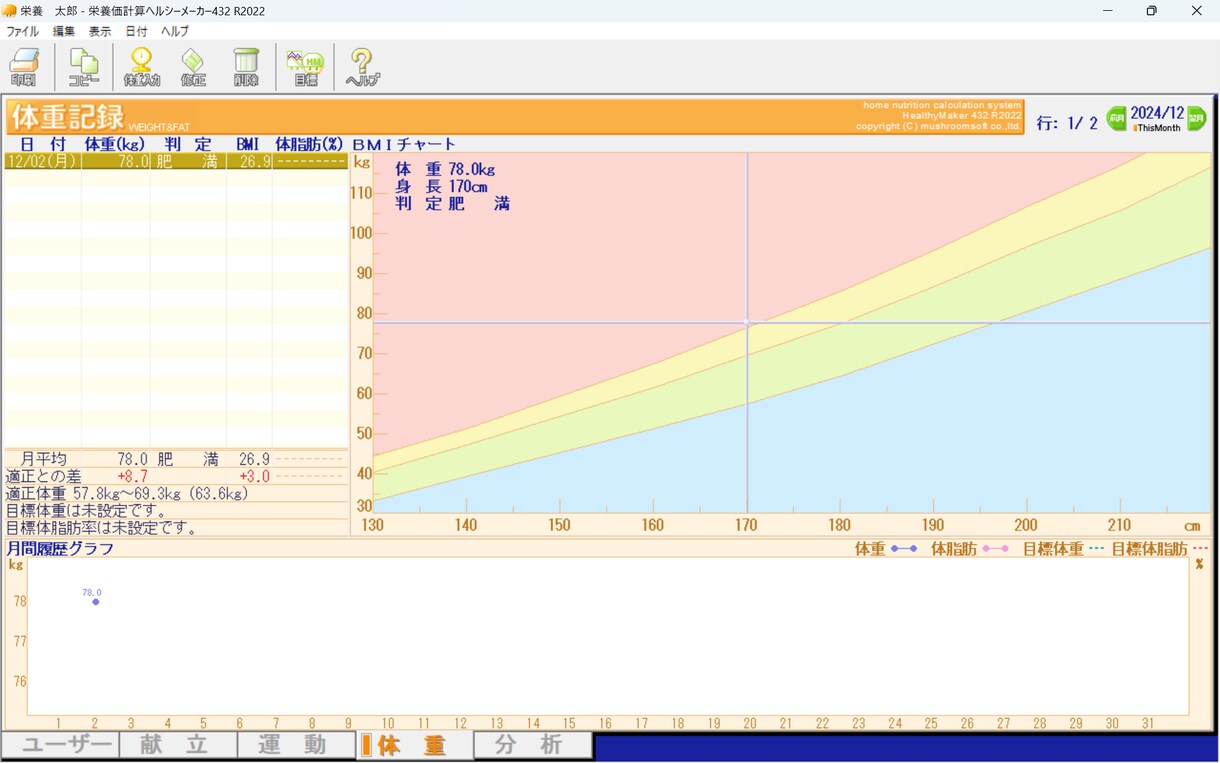
Task: Switch to the 献立 tab
Action: click(x=178, y=745)
